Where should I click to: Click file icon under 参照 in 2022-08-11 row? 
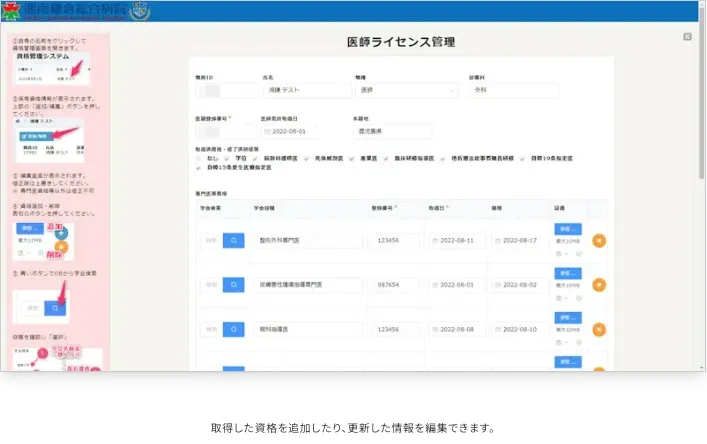point(559,254)
